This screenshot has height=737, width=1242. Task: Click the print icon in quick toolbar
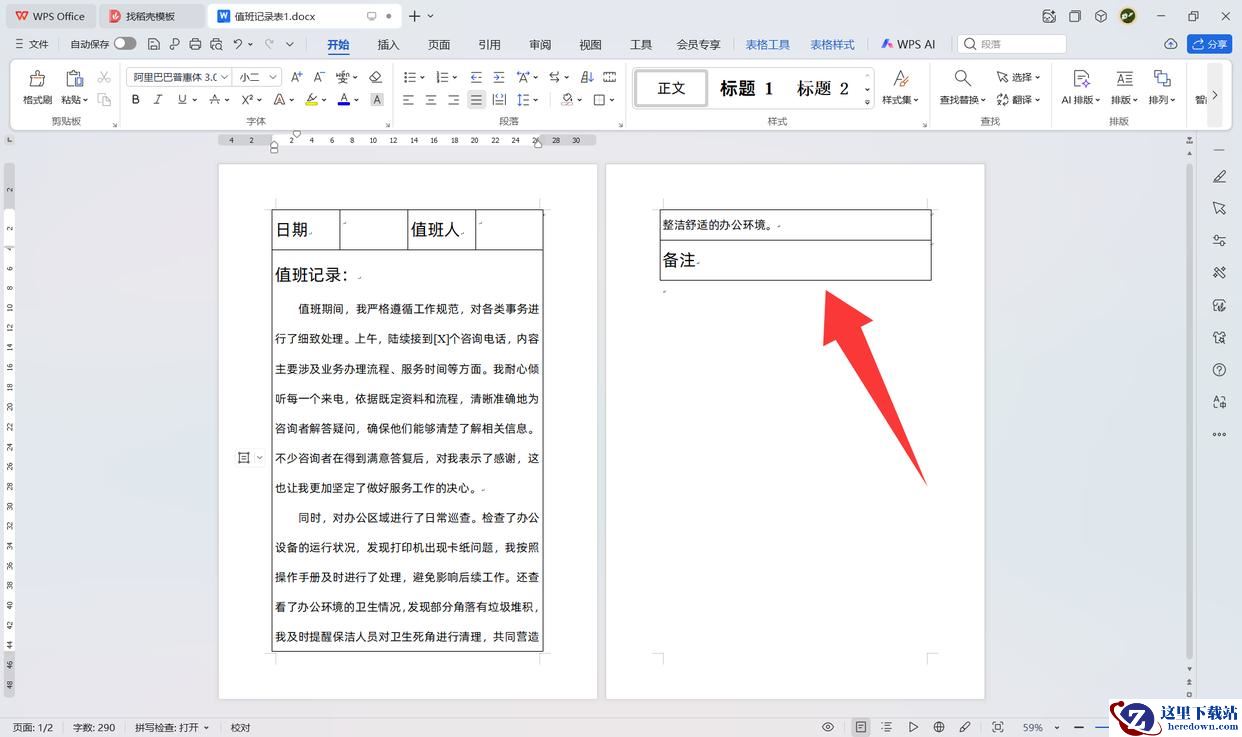[x=195, y=44]
